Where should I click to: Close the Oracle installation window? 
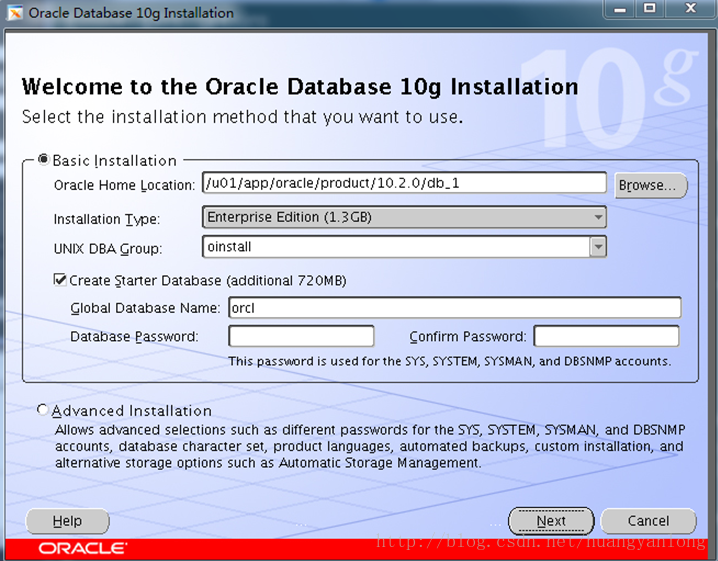pos(691,8)
